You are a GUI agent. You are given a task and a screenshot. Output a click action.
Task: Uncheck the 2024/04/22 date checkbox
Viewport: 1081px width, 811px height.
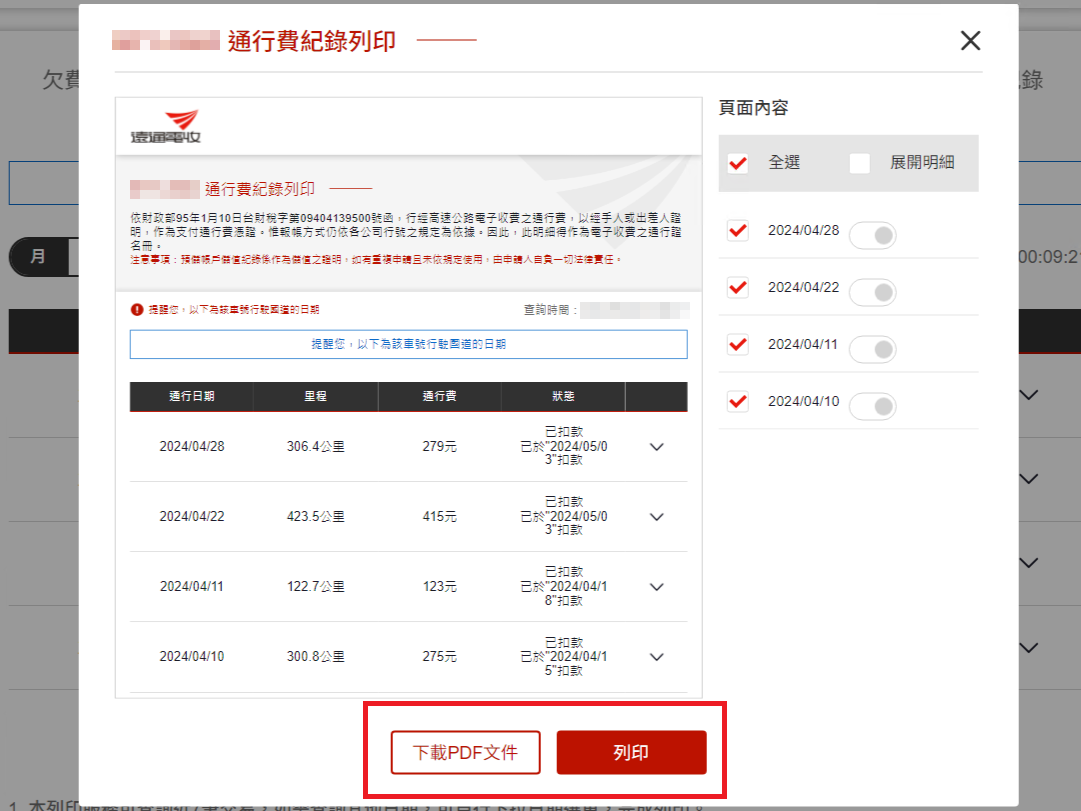[738, 288]
